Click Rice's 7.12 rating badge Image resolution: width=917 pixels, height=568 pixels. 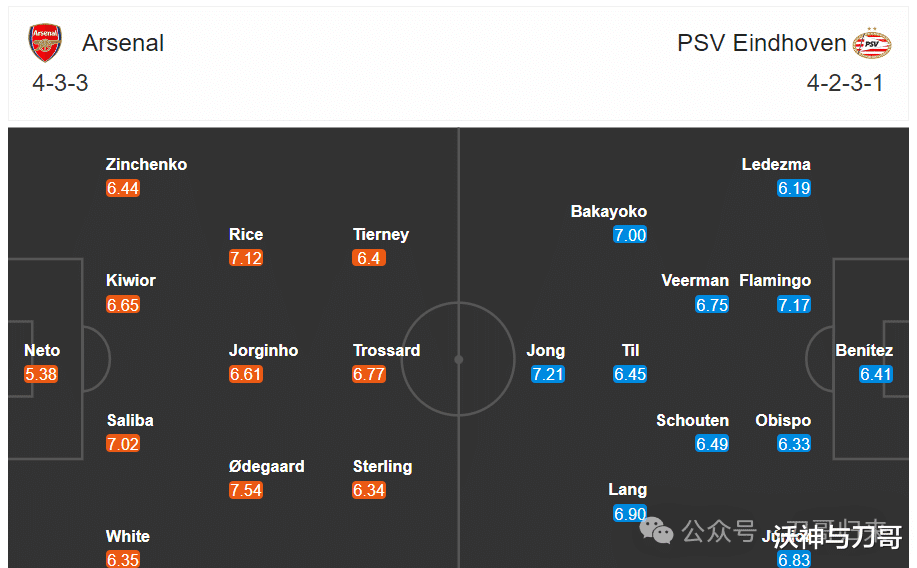click(x=246, y=258)
